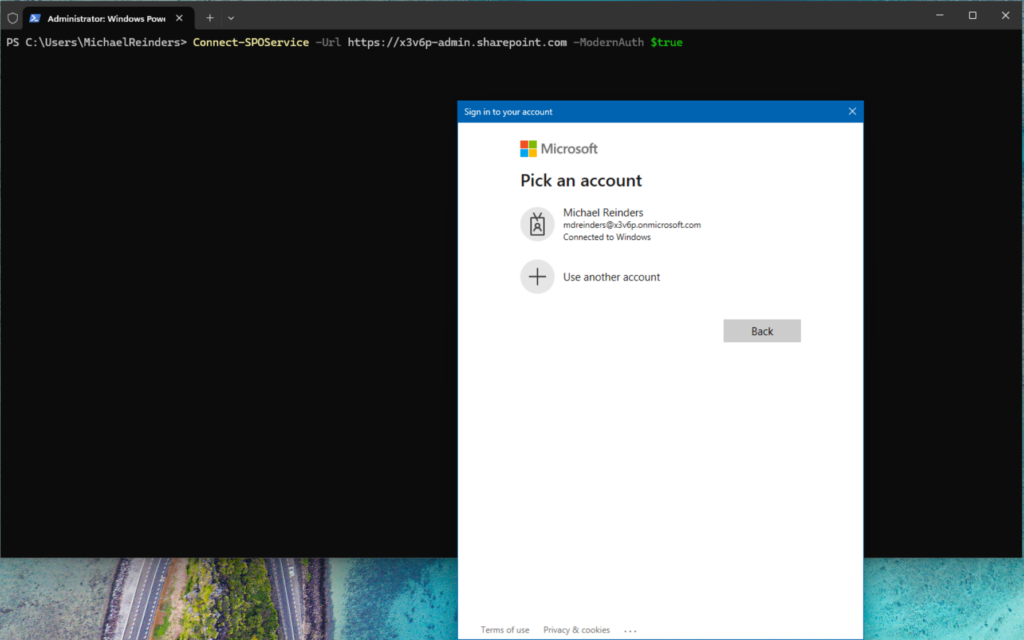The image size is (1024, 640).
Task: Choose Use another account
Action: [611, 276]
